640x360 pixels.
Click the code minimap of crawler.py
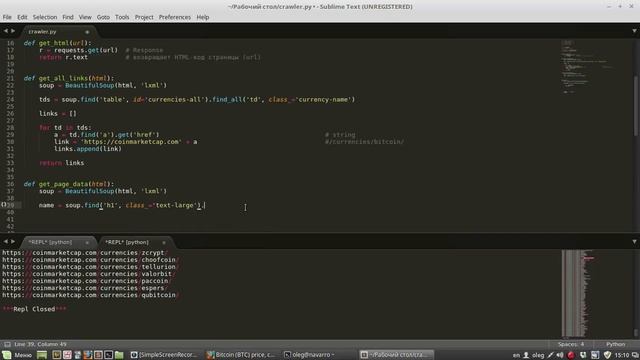coord(588,67)
